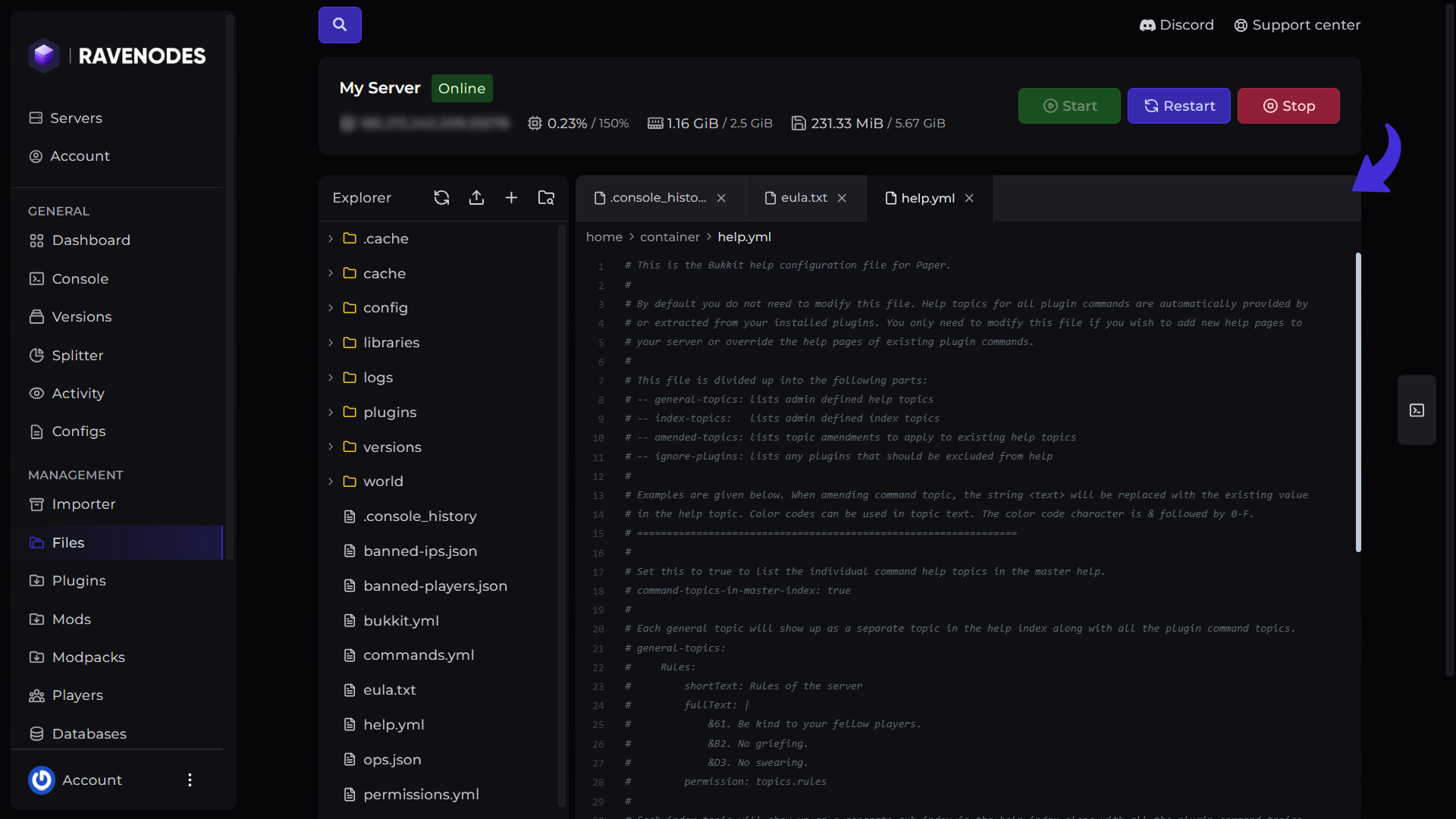The width and height of the screenshot is (1456, 819).
Task: Click the RaveNodes logo
Action: [x=118, y=56]
